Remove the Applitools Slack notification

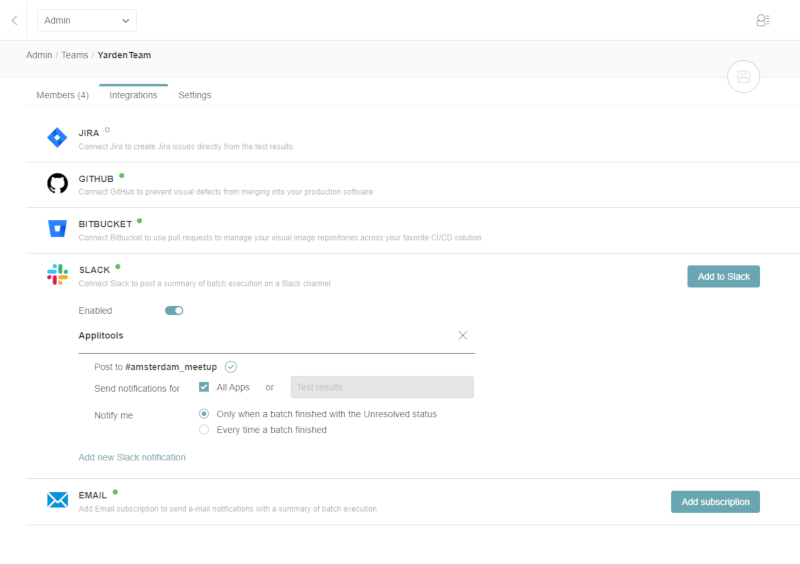(x=463, y=335)
